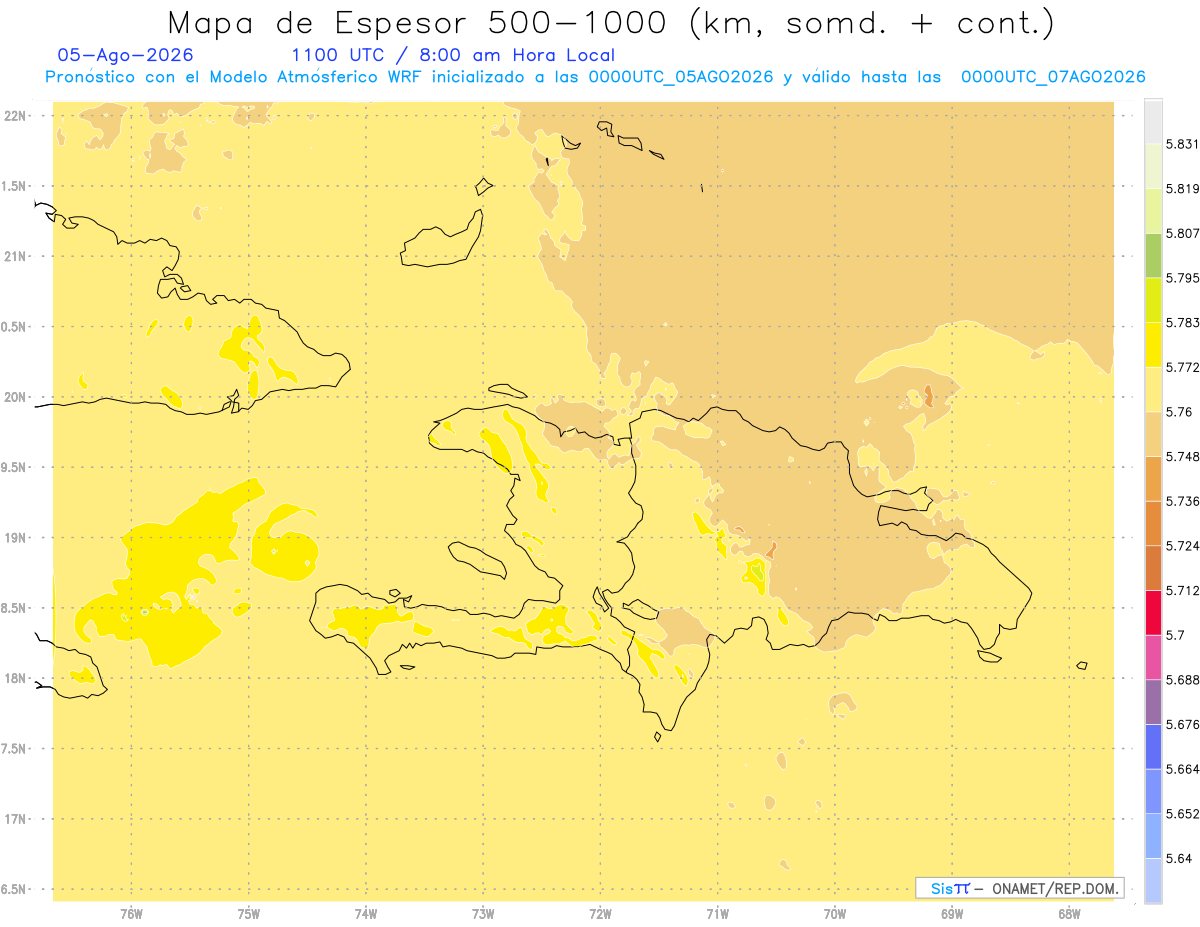Click the 1.5N axis label
Screen dimensions: 1200x927
tap(15, 186)
